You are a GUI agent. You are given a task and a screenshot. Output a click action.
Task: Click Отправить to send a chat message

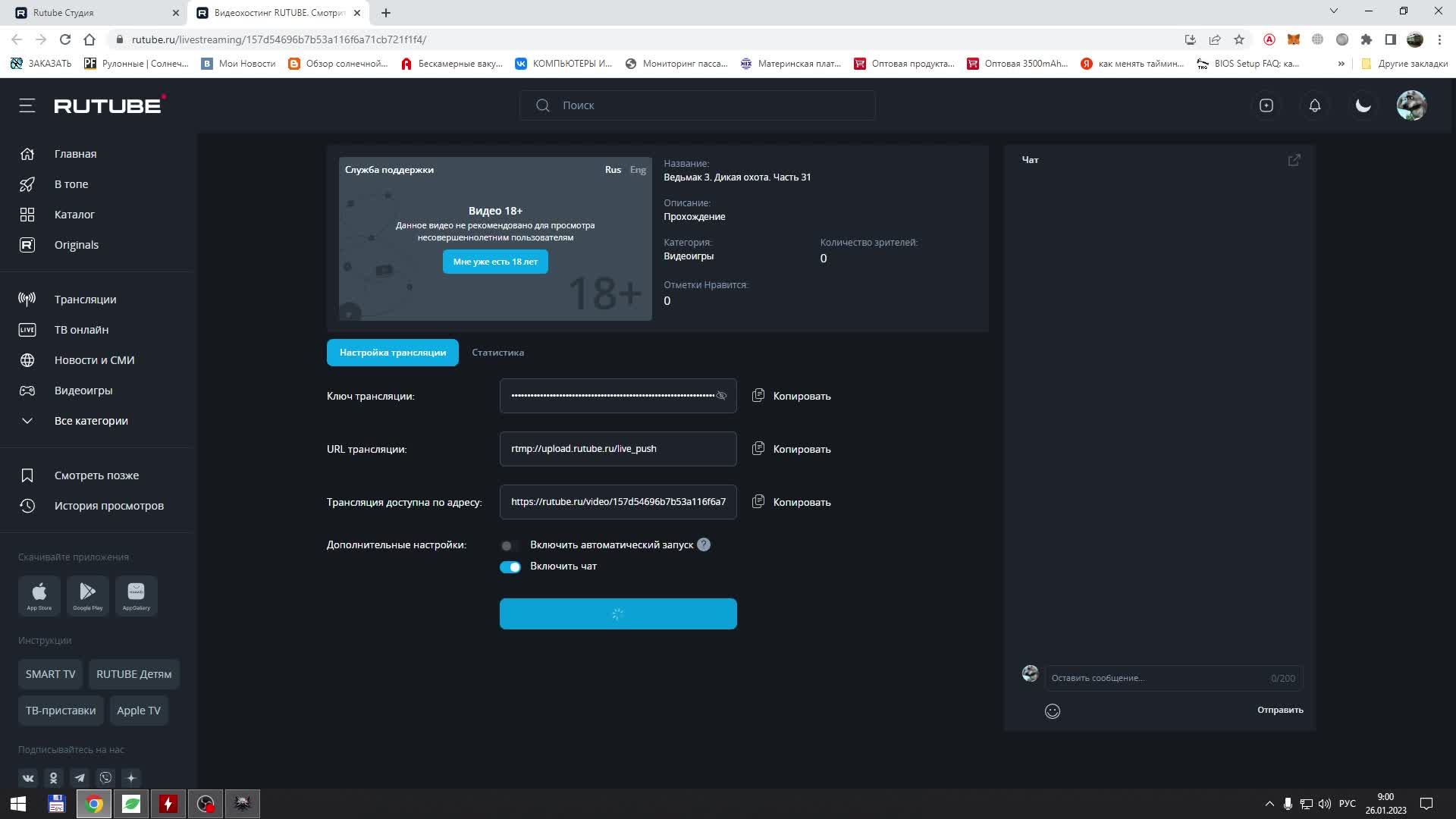click(x=1280, y=711)
